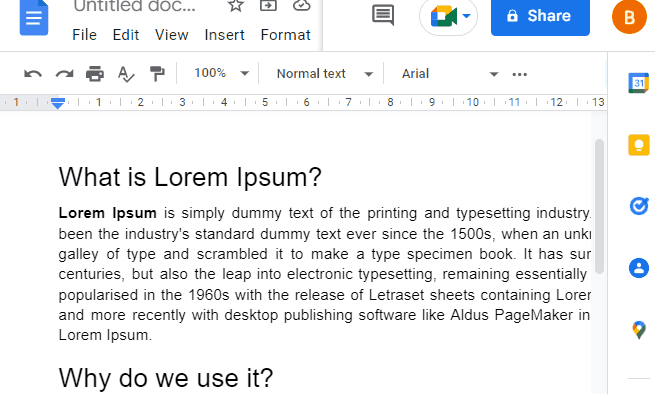
Task: Open the Google Docs home icon
Action: click(x=34, y=18)
